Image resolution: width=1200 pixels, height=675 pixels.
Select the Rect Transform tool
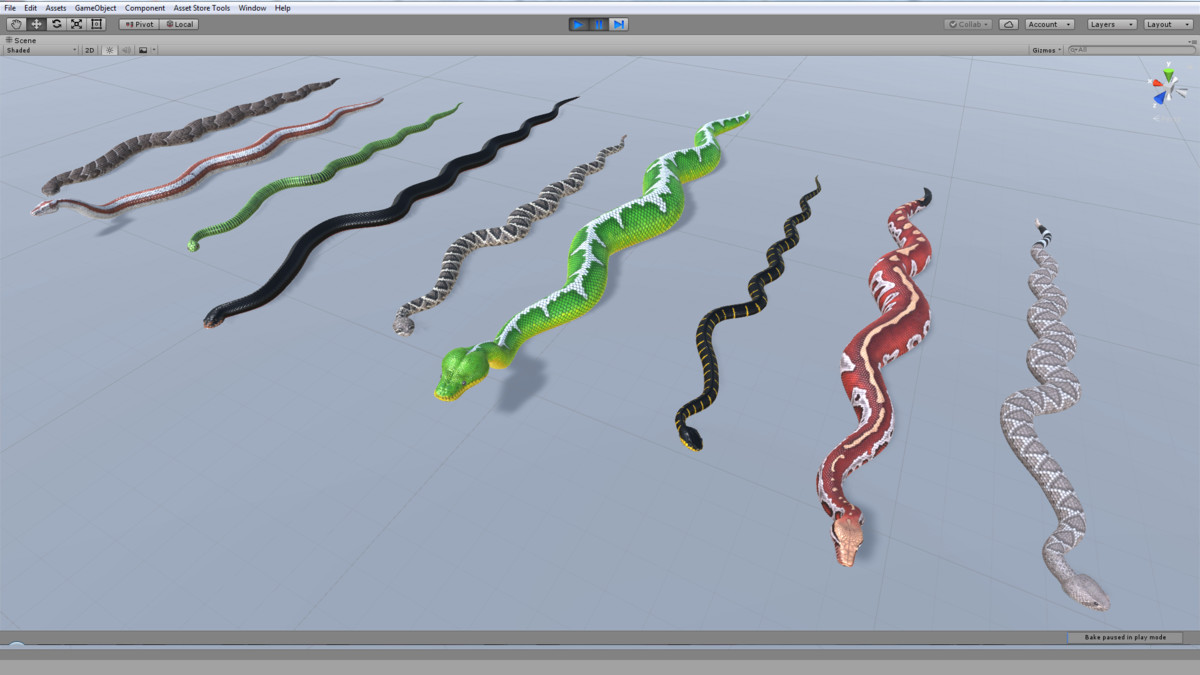[96, 24]
